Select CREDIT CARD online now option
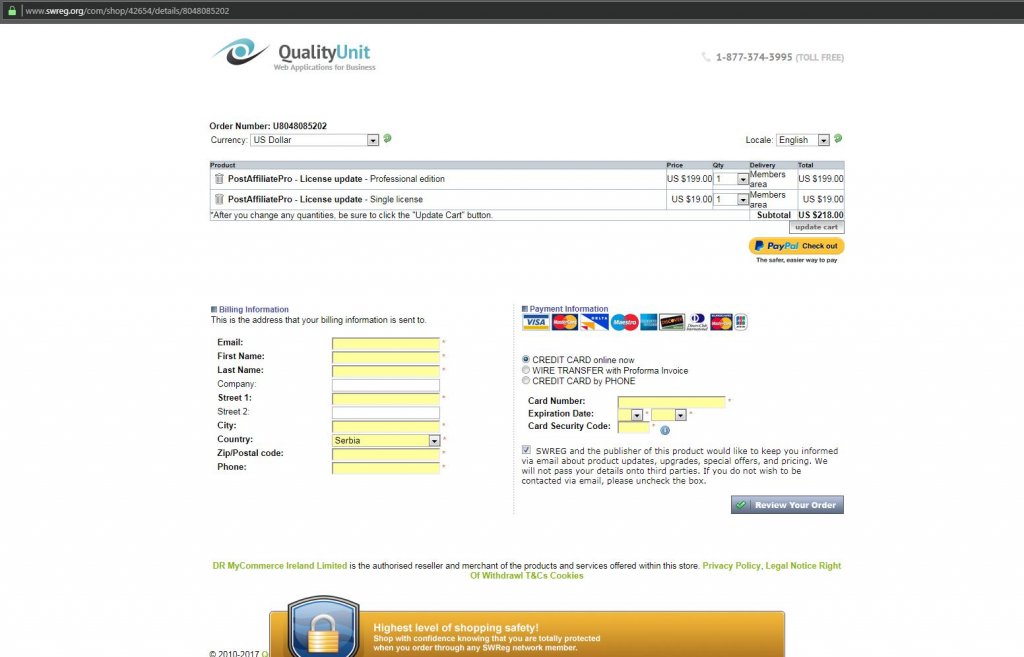 (526, 359)
